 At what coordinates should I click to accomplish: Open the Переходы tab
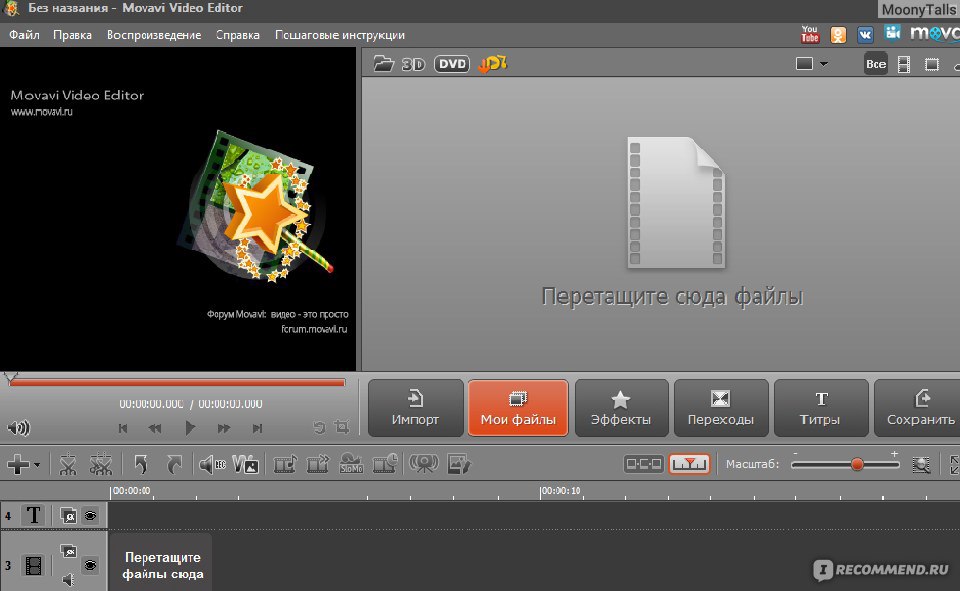[721, 408]
